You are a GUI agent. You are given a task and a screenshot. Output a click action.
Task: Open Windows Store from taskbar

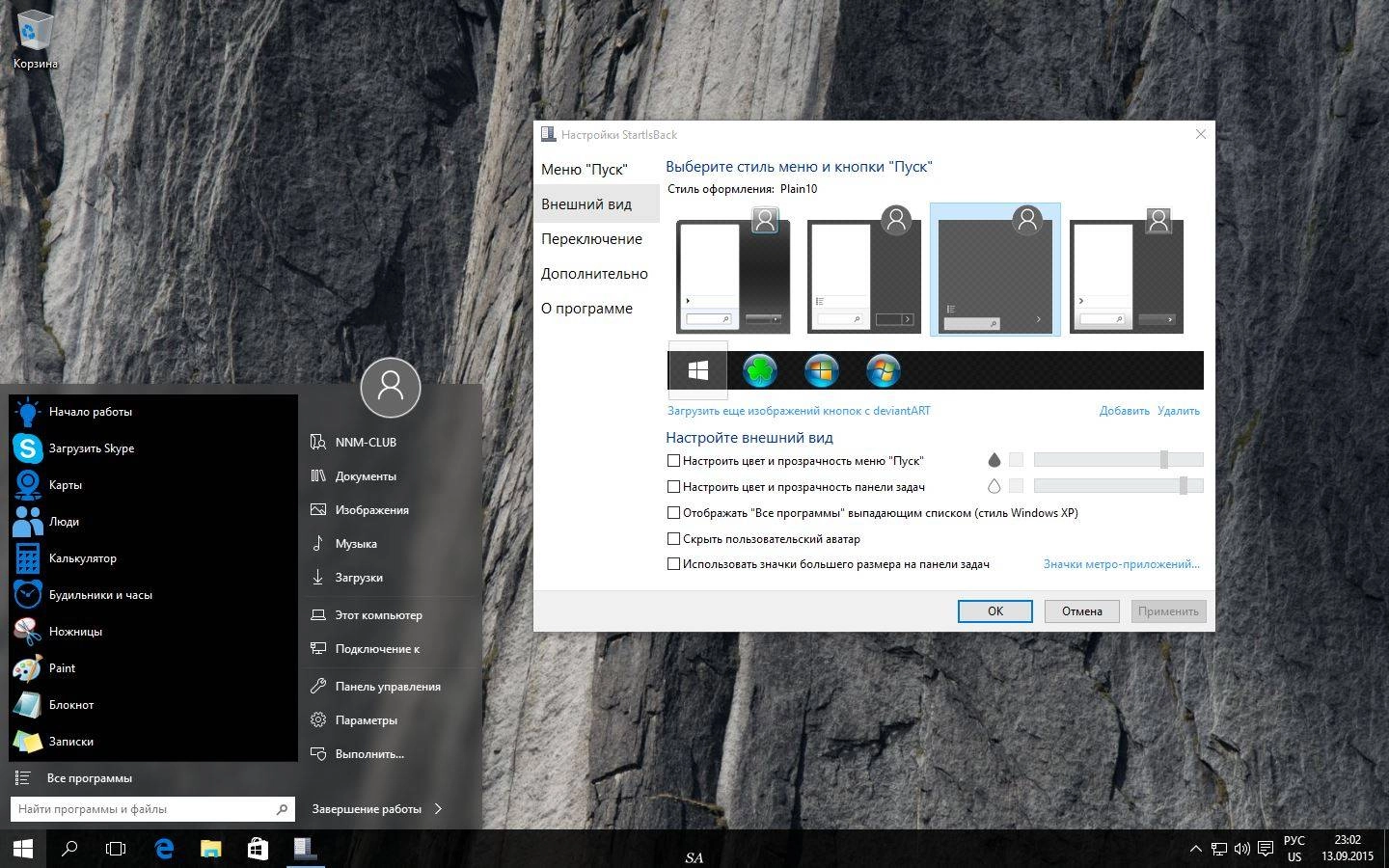coord(258,849)
